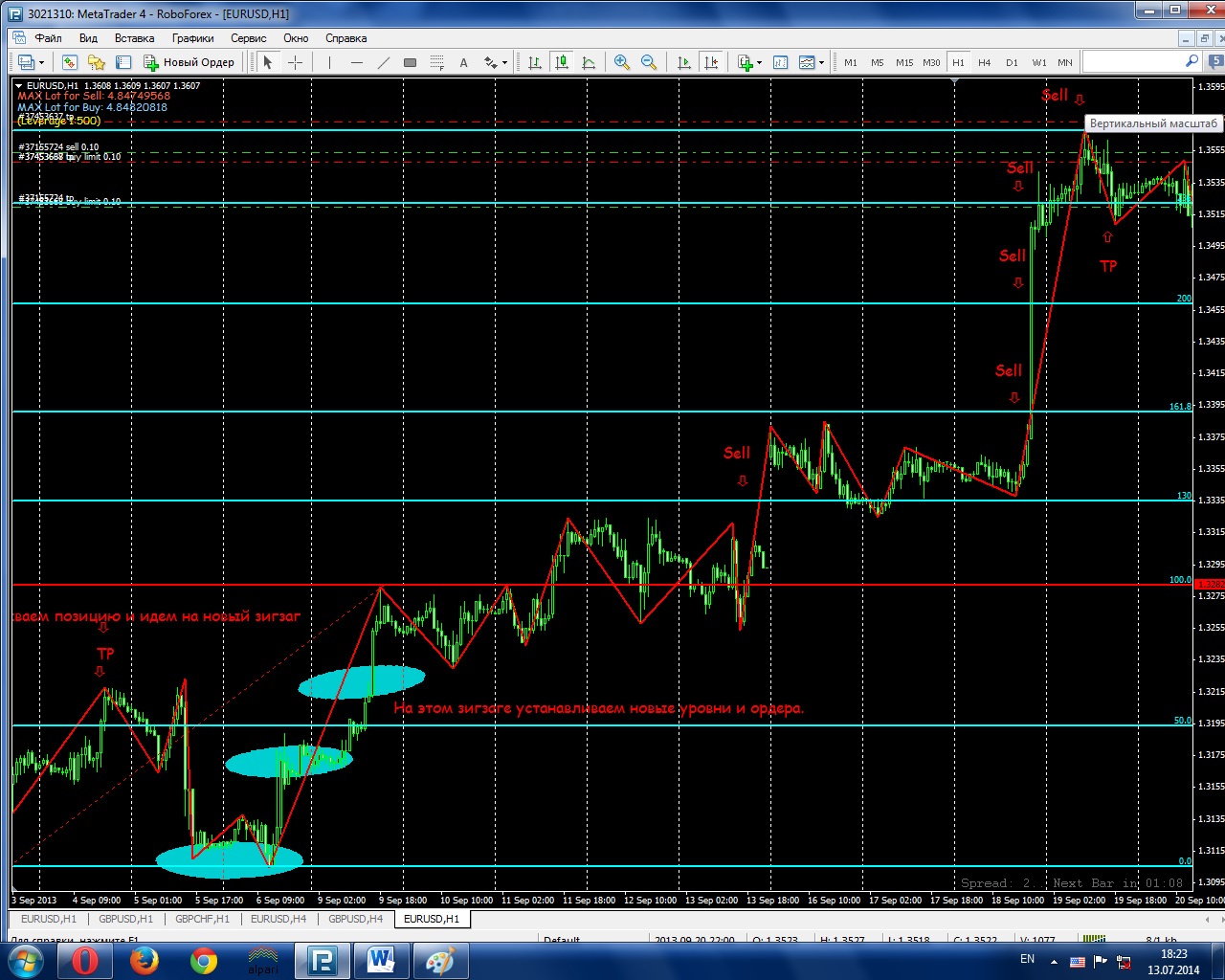The image size is (1225, 980).
Task: Expand the new chart dropdown arrow
Action: (x=41, y=63)
